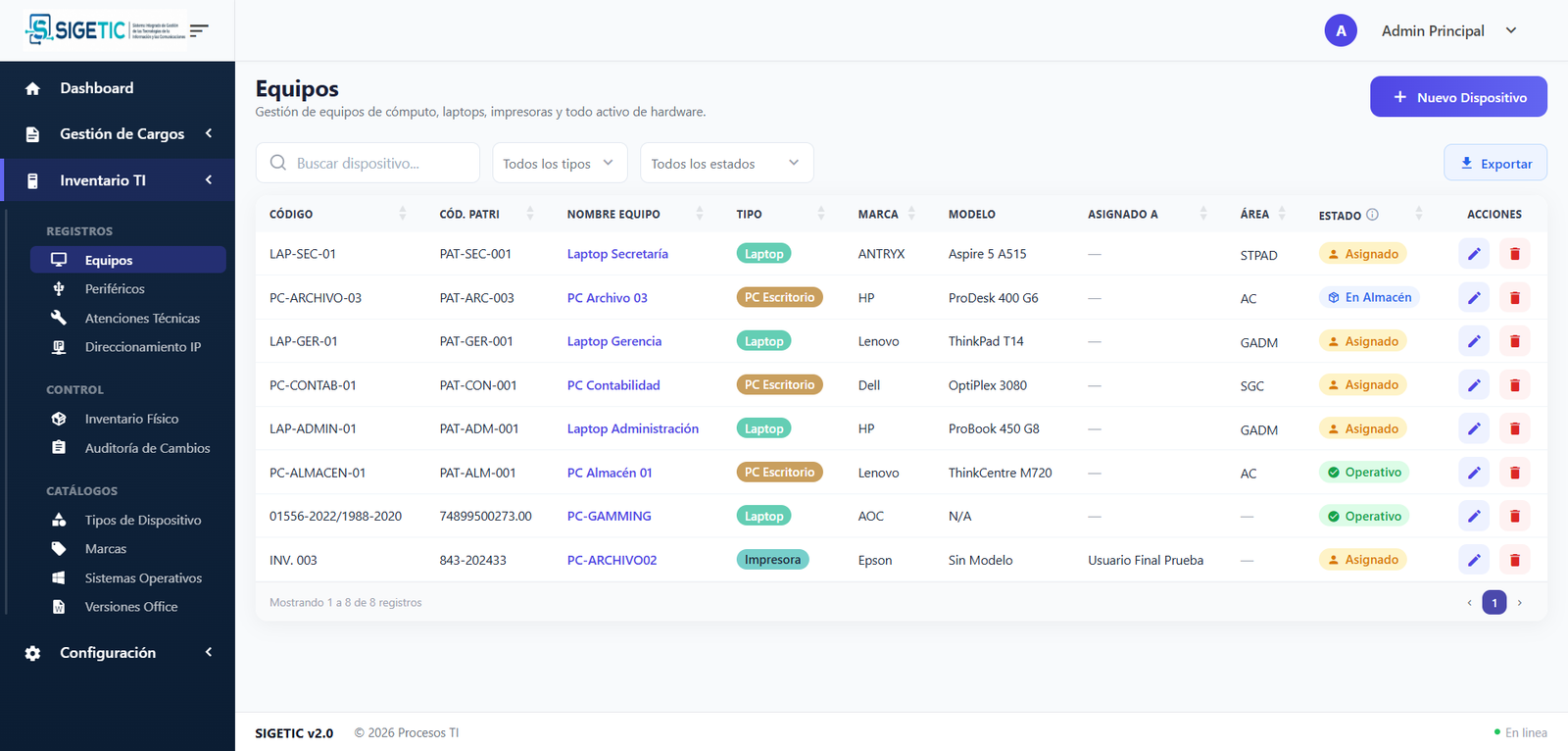
Task: Click the magnifier icon in the search box
Action: point(278,163)
